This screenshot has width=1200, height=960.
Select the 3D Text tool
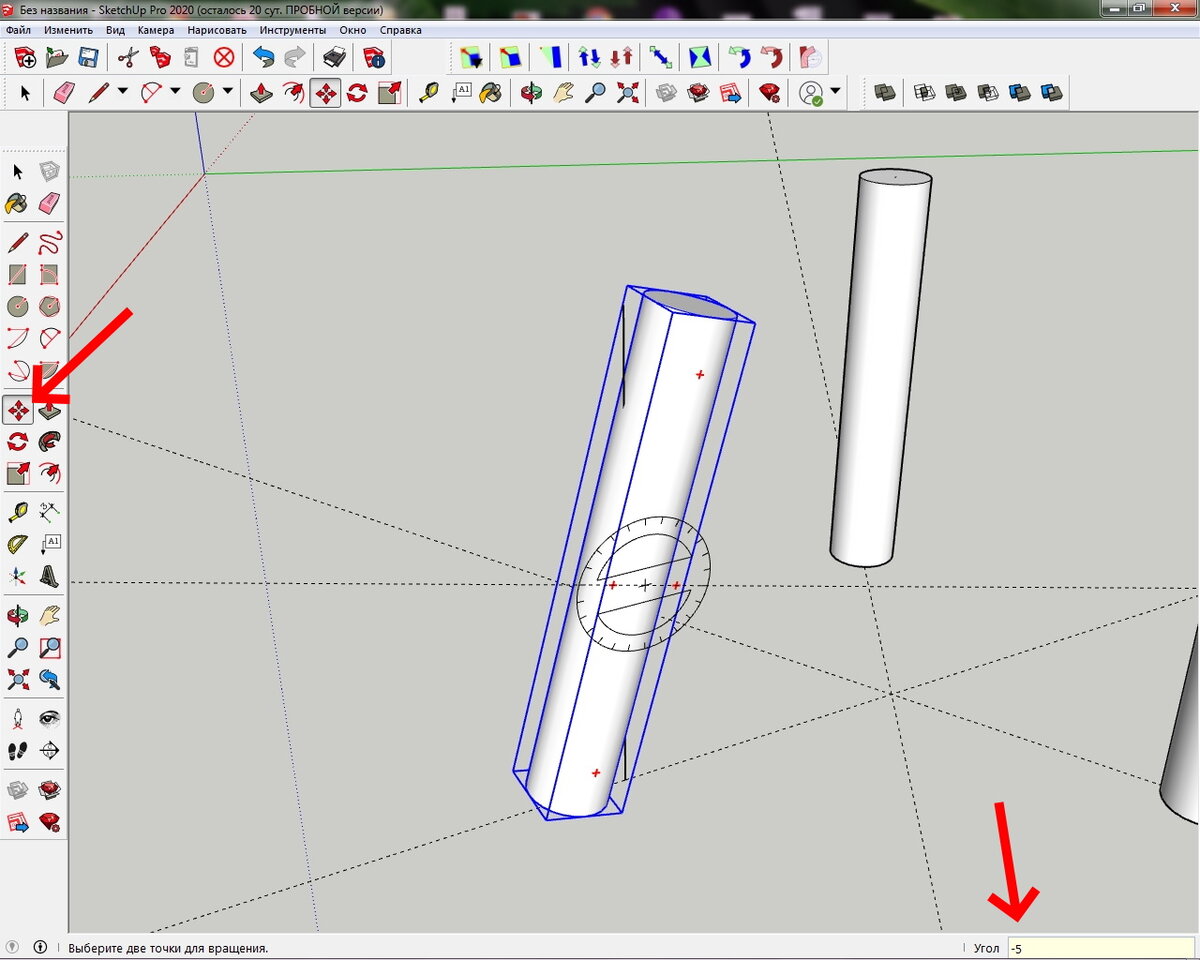(49, 576)
